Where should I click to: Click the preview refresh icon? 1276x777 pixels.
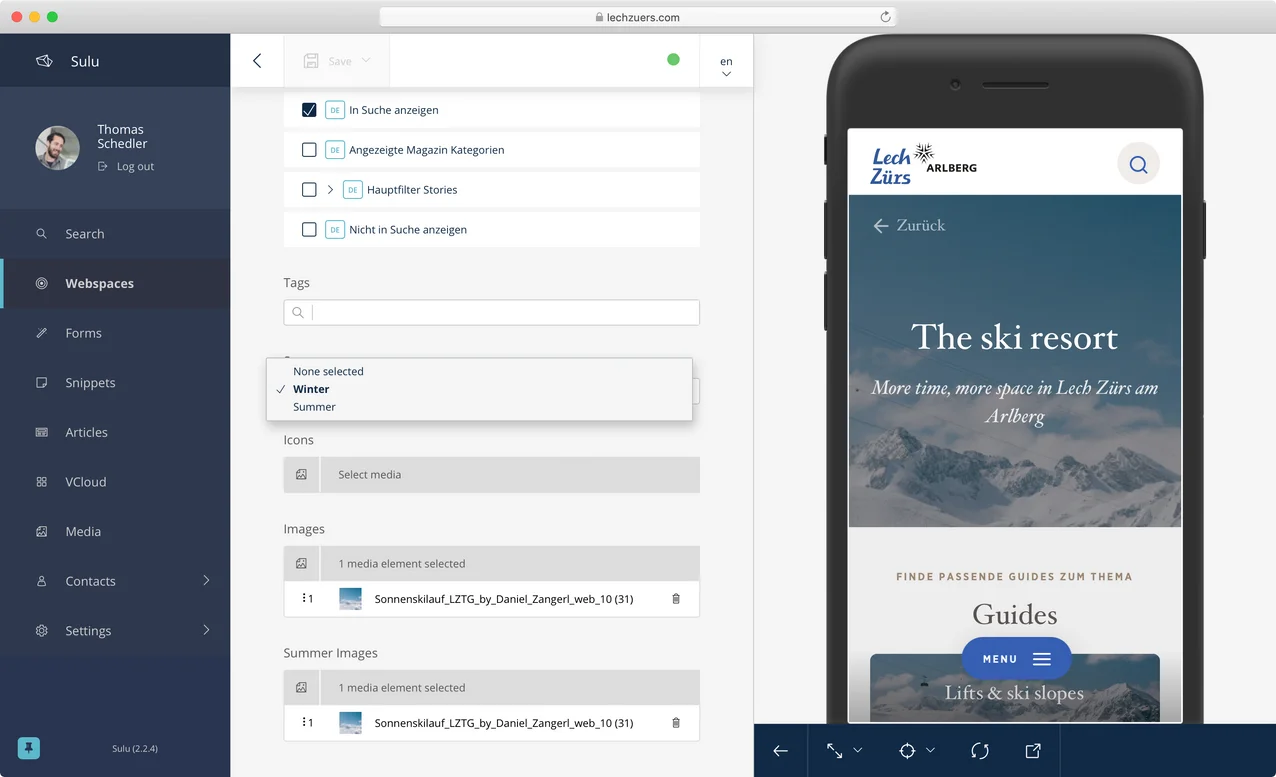coord(980,751)
